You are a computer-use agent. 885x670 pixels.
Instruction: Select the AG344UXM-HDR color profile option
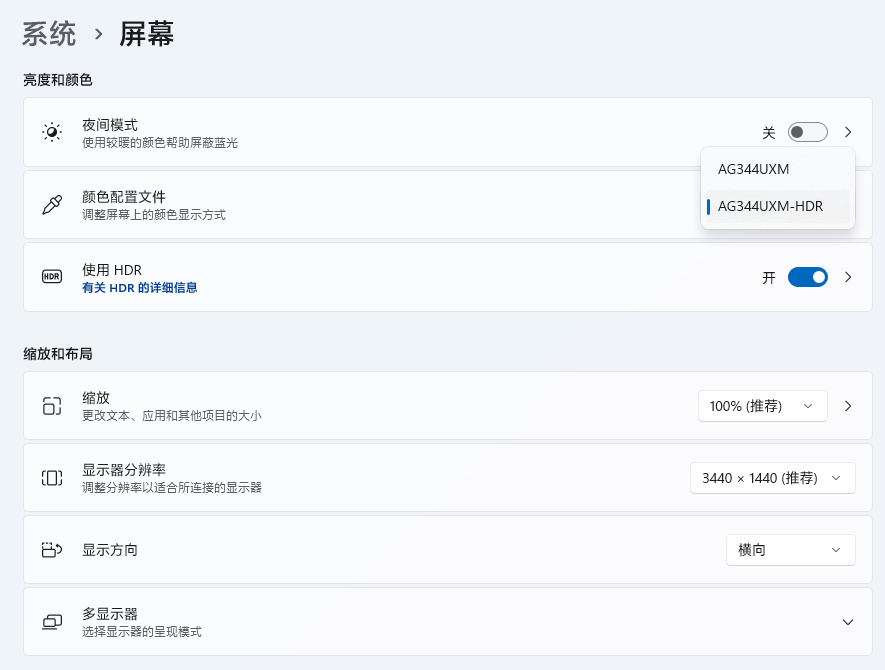tap(778, 207)
